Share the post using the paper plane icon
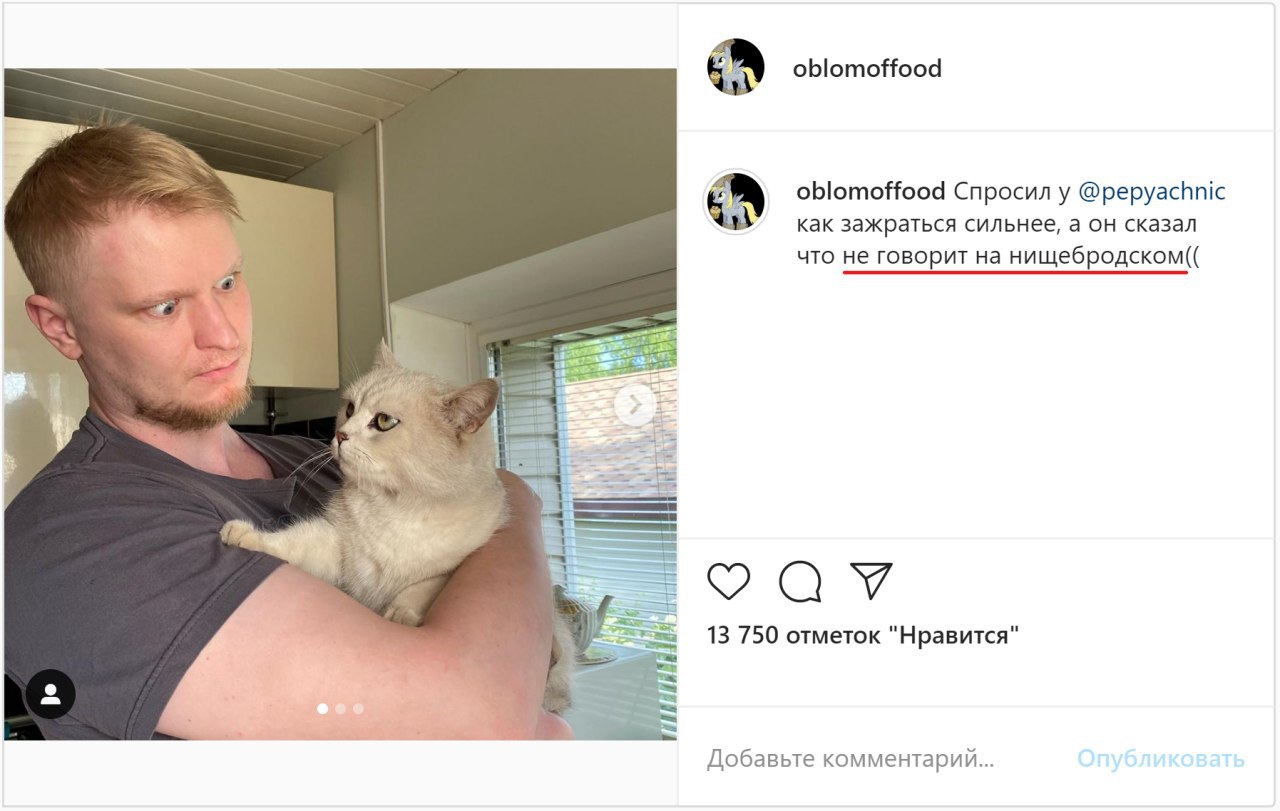Screen dimensions: 1280x811 [x=871, y=580]
